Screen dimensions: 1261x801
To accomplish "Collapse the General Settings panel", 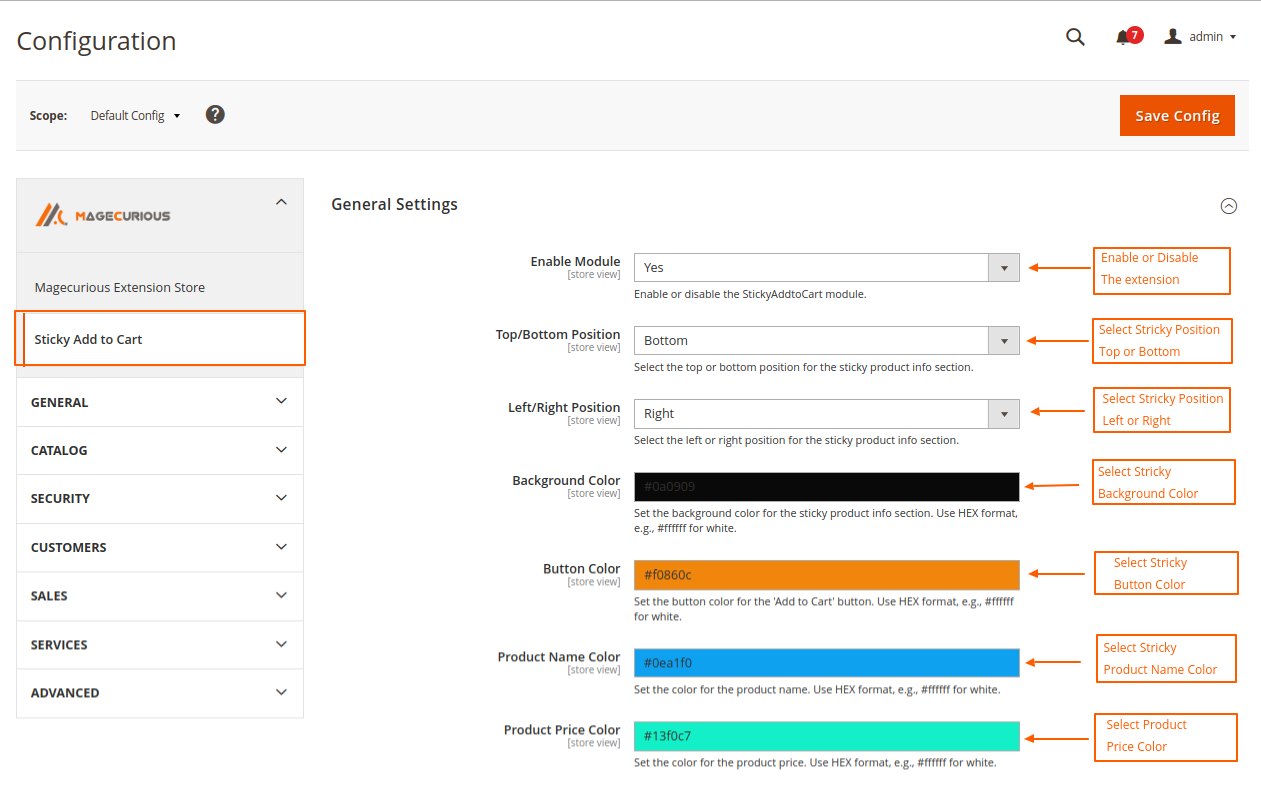I will click(x=1229, y=205).
